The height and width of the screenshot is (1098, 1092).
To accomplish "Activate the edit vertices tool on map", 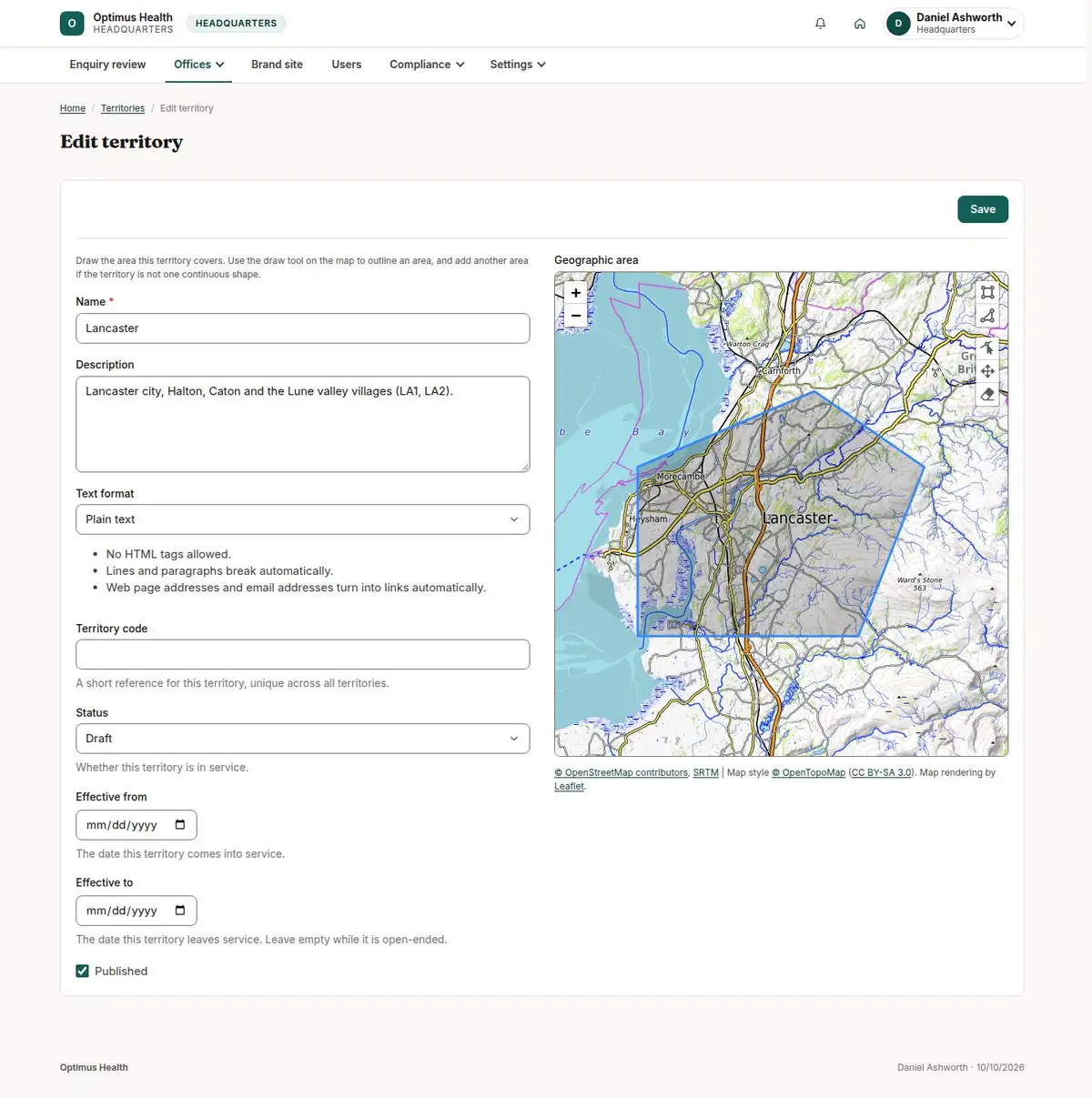I will [x=987, y=348].
